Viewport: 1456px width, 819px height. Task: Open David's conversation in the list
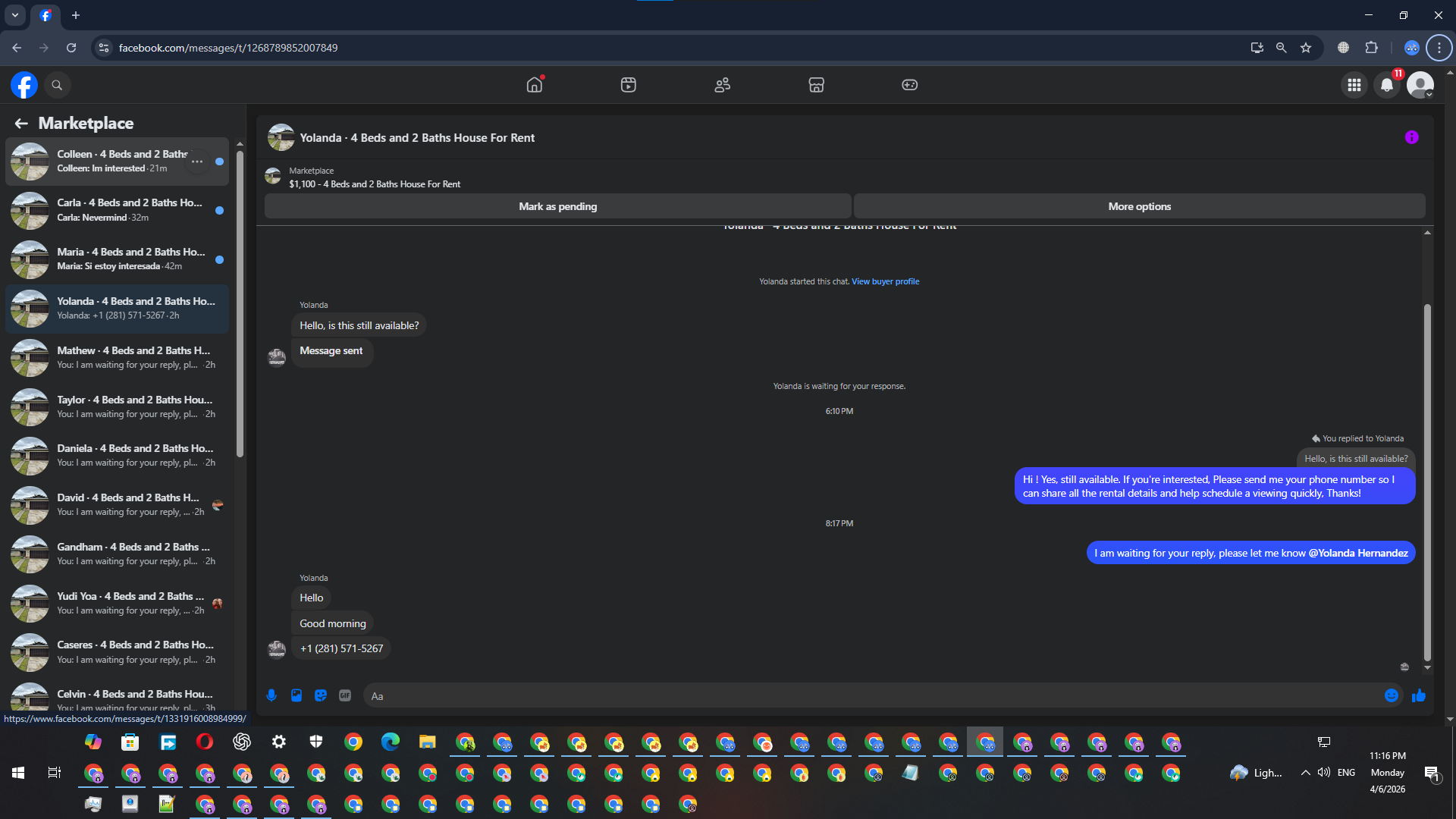[x=118, y=505]
